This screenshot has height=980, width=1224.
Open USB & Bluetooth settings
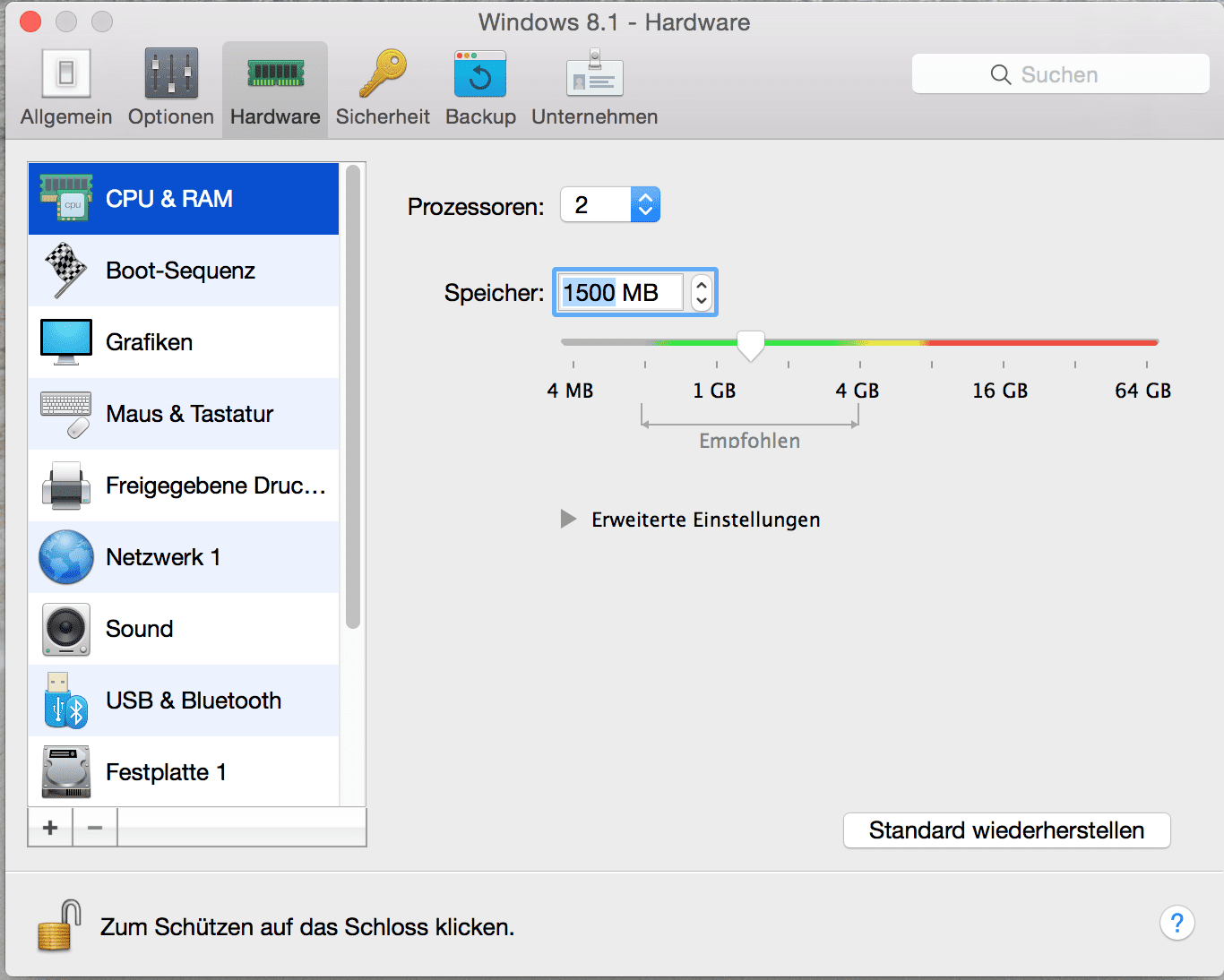click(193, 701)
